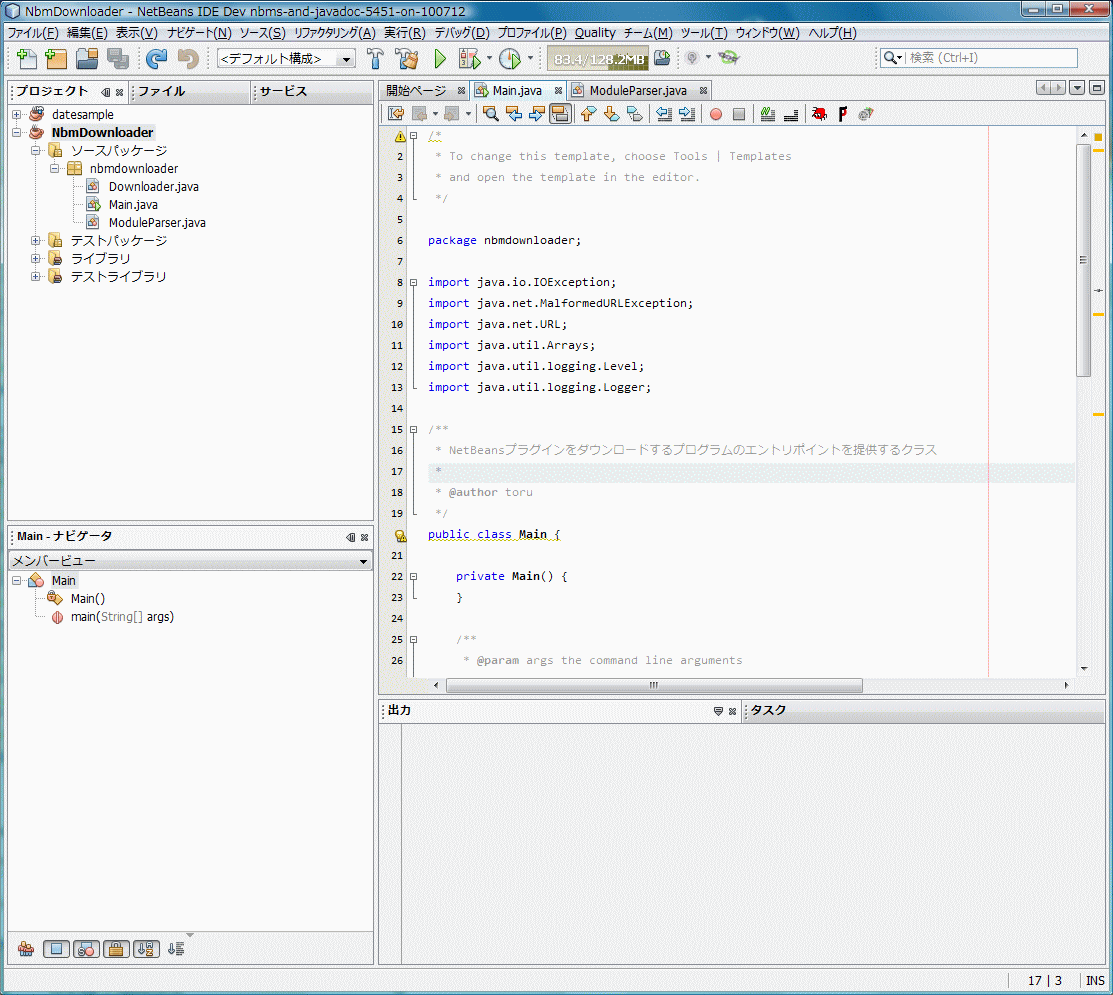Profile the project with the clock icon
The height and width of the screenshot is (995, 1113).
pos(510,58)
